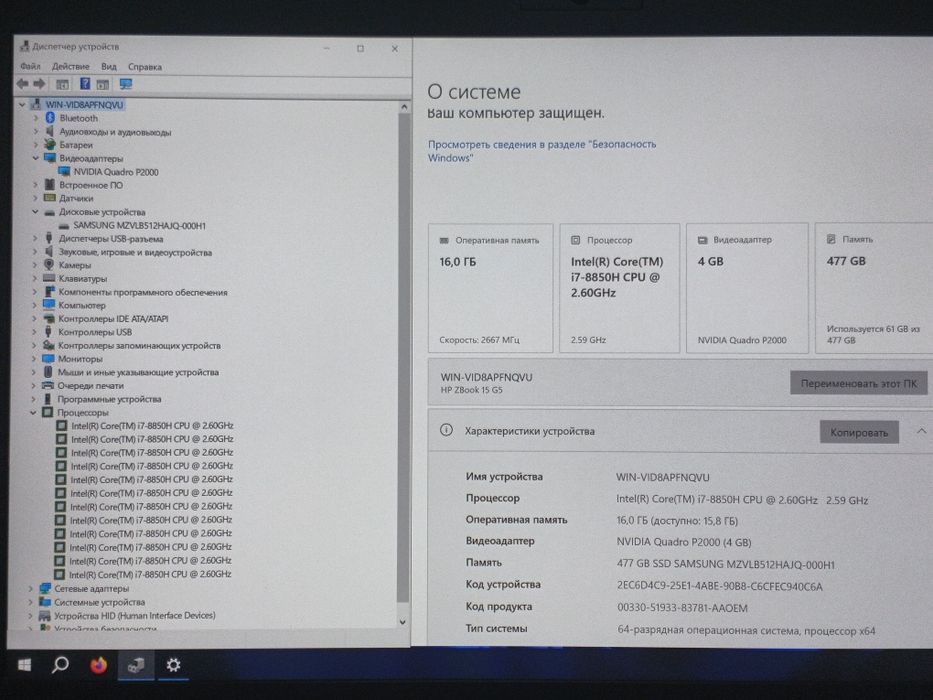Image resolution: width=933 pixels, height=700 pixels.
Task: Open the Windows Start menu
Action: (24, 665)
